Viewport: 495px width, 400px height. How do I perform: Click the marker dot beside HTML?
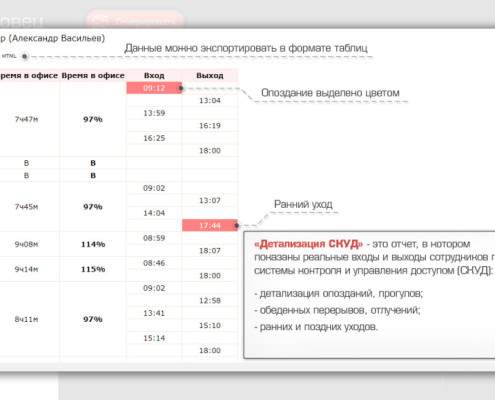click(25, 56)
